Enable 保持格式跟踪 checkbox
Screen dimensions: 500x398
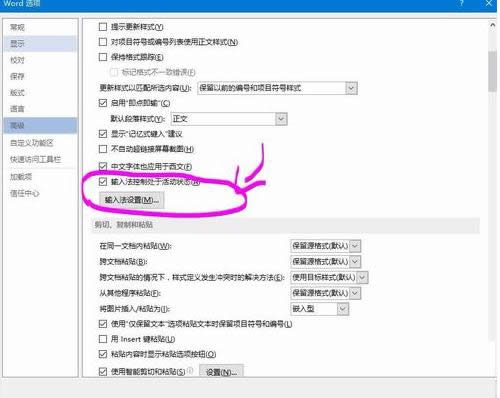click(103, 57)
